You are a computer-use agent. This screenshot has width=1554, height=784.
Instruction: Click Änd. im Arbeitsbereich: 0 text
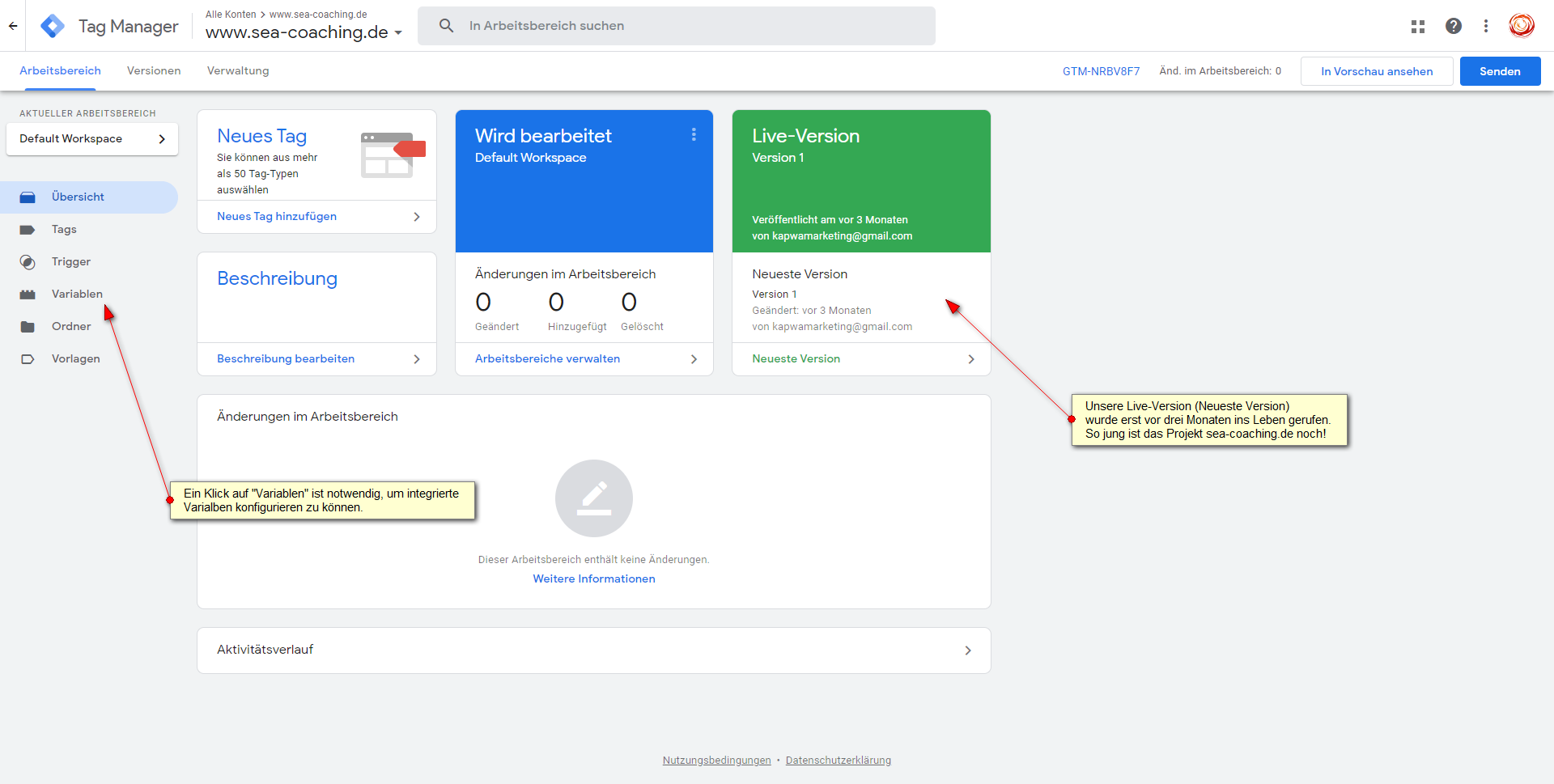[x=1220, y=71]
